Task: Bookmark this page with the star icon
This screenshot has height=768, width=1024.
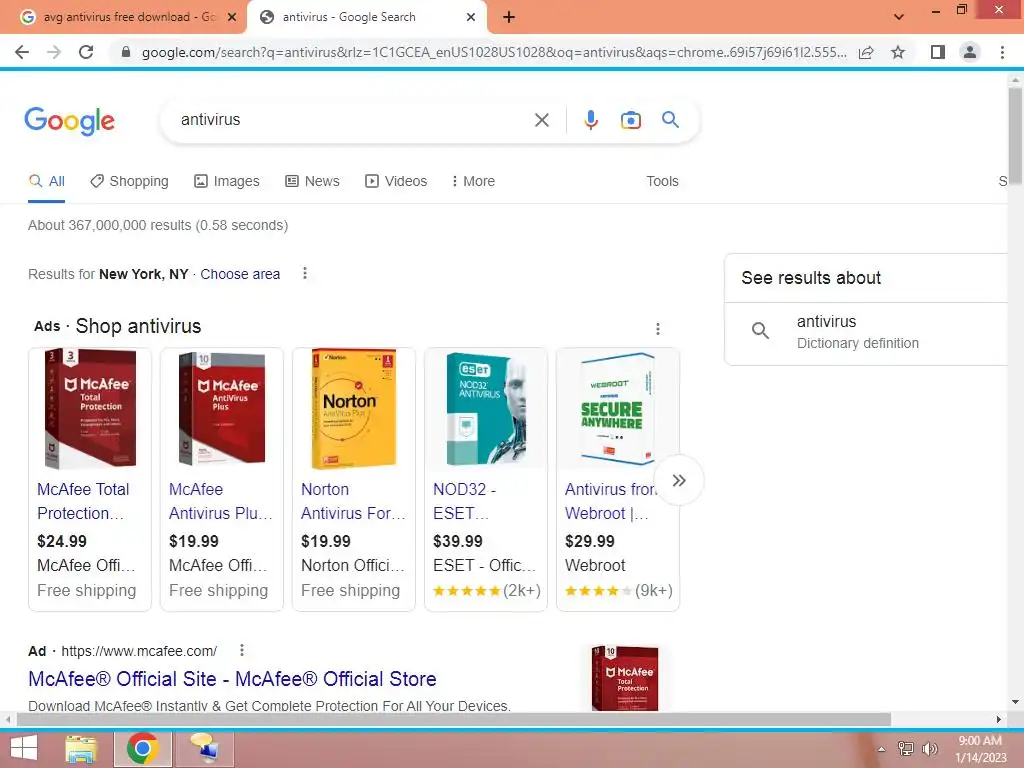Action: (x=898, y=52)
